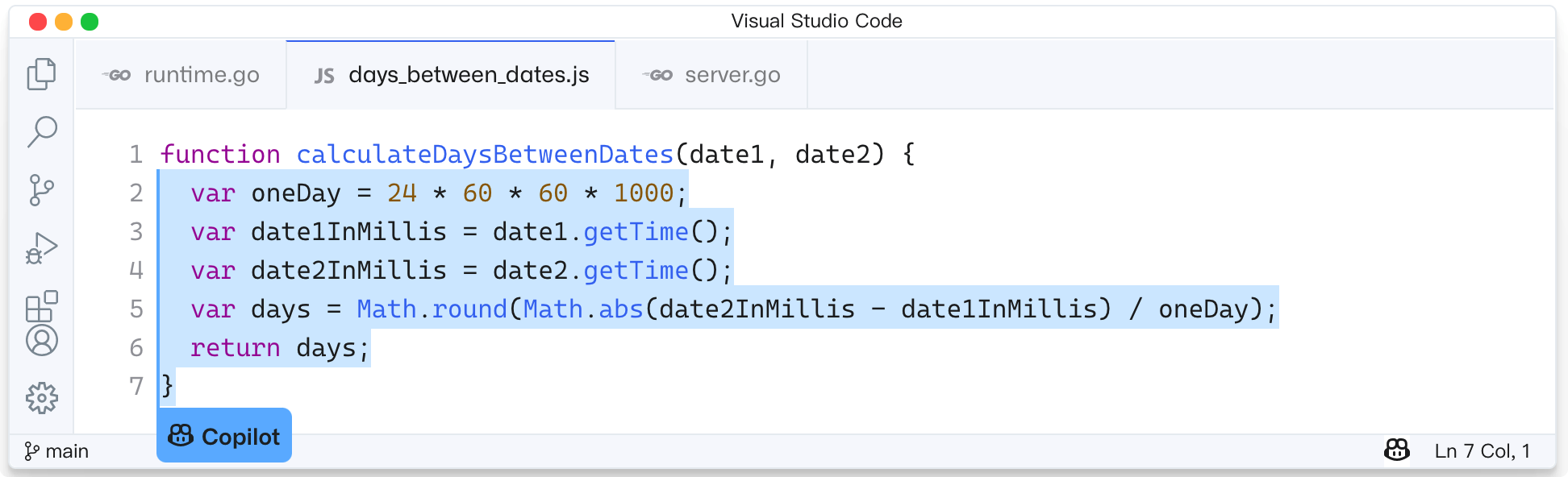This screenshot has width=1568, height=477.
Task: Select the days_between_dates.js tab
Action: click(451, 75)
